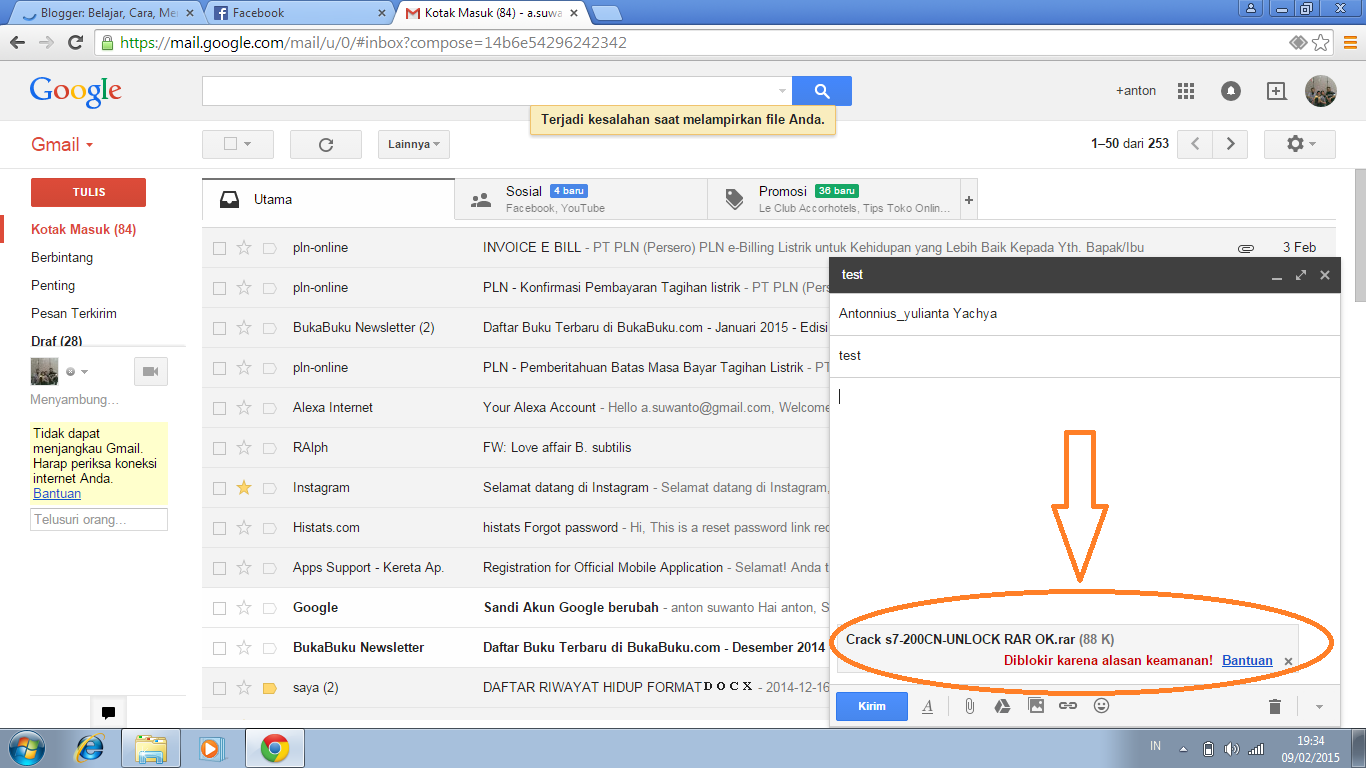The height and width of the screenshot is (768, 1366).
Task: Open the attach files paperclip icon
Action: (967, 706)
